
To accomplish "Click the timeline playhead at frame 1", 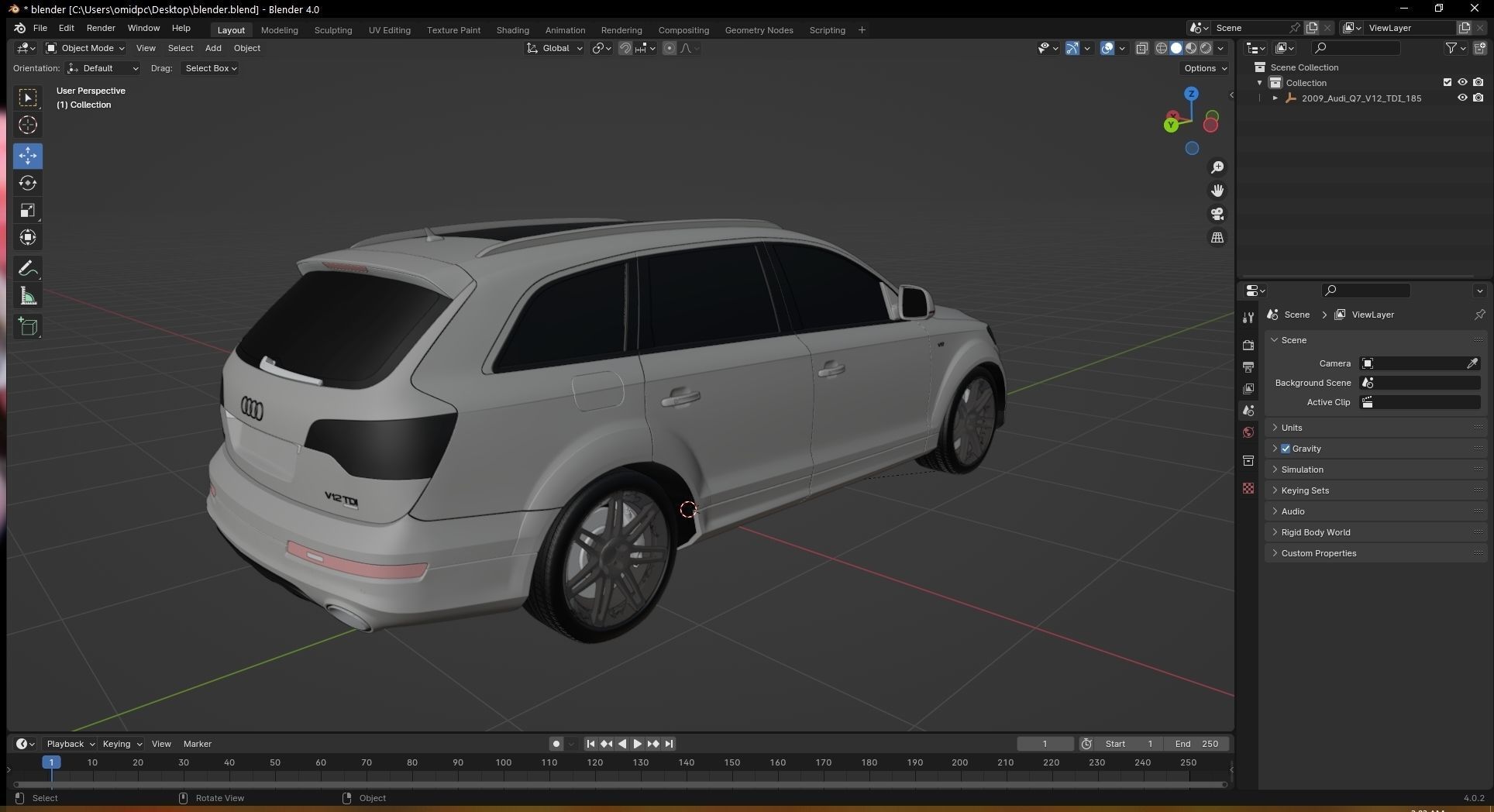I will pos(51,762).
